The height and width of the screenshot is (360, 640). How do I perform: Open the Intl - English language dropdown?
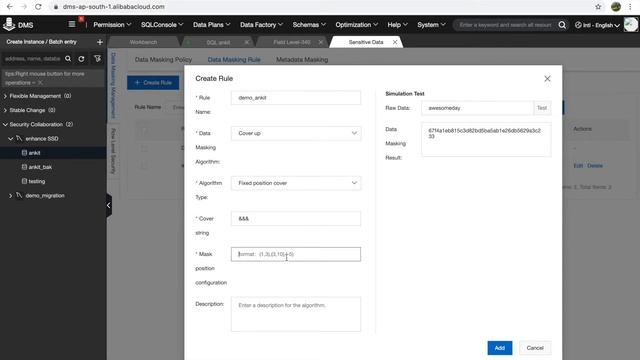point(598,25)
